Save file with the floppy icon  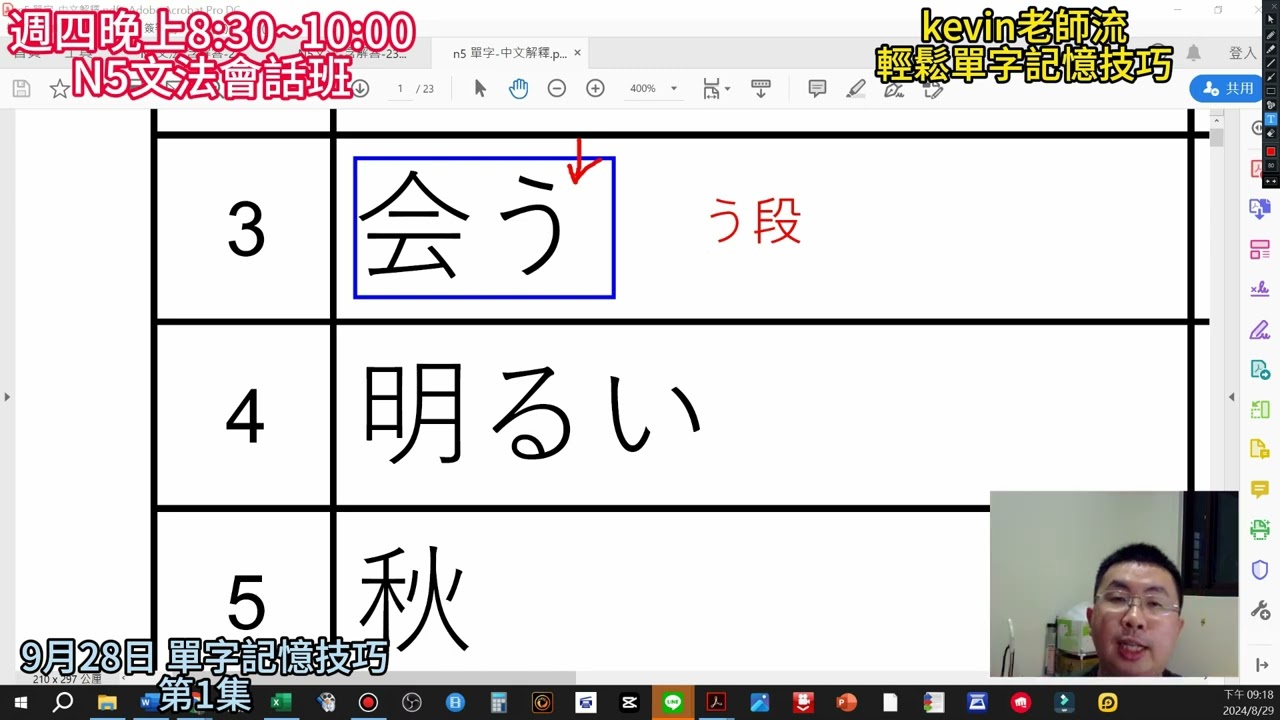click(x=21, y=88)
